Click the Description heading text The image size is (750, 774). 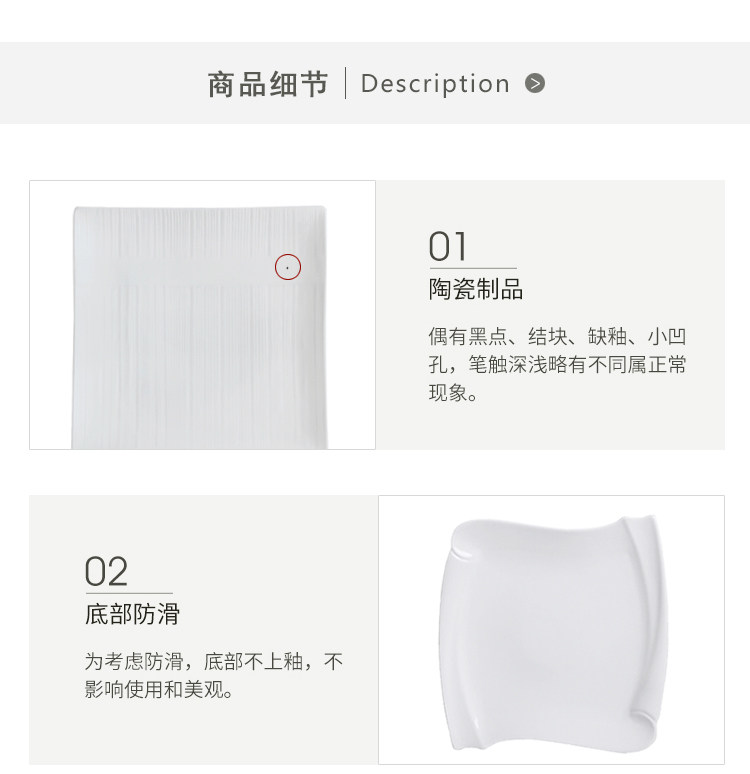(x=435, y=84)
